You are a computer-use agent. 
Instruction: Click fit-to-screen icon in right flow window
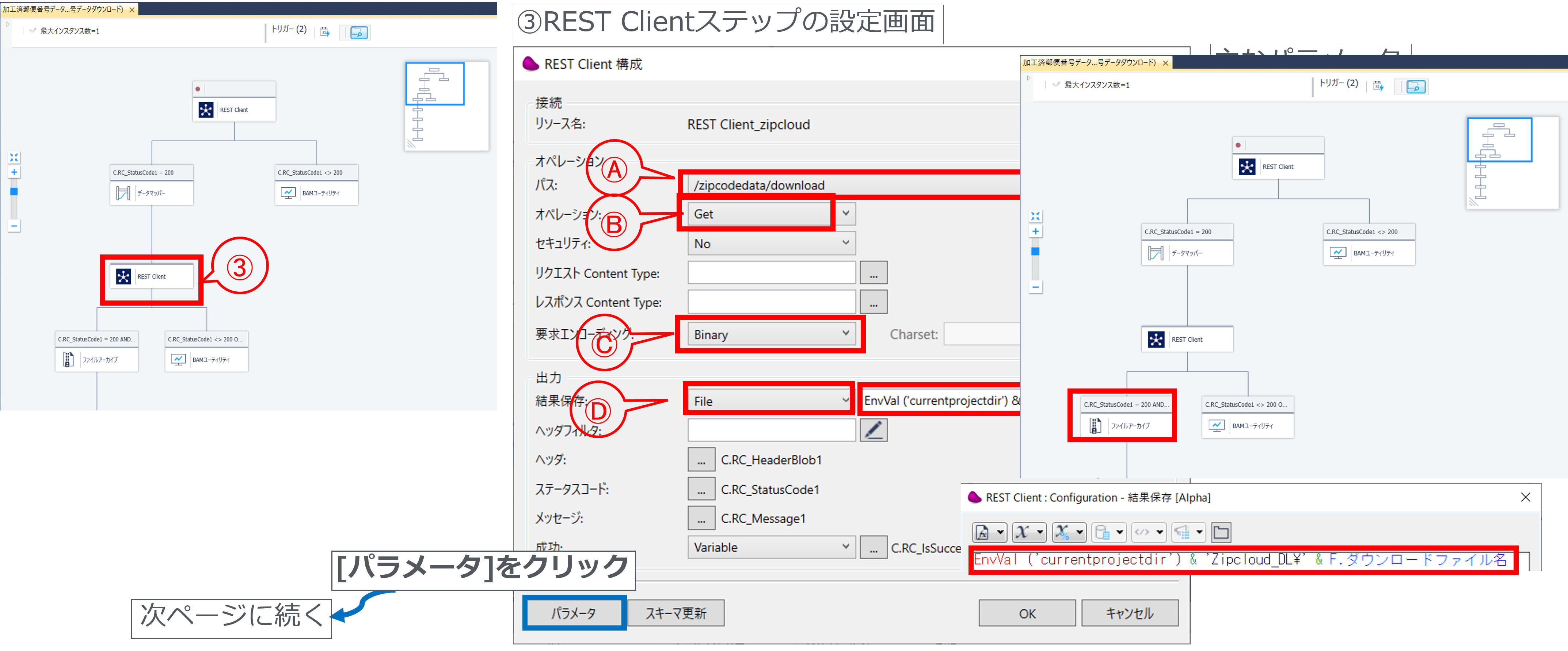click(1035, 216)
